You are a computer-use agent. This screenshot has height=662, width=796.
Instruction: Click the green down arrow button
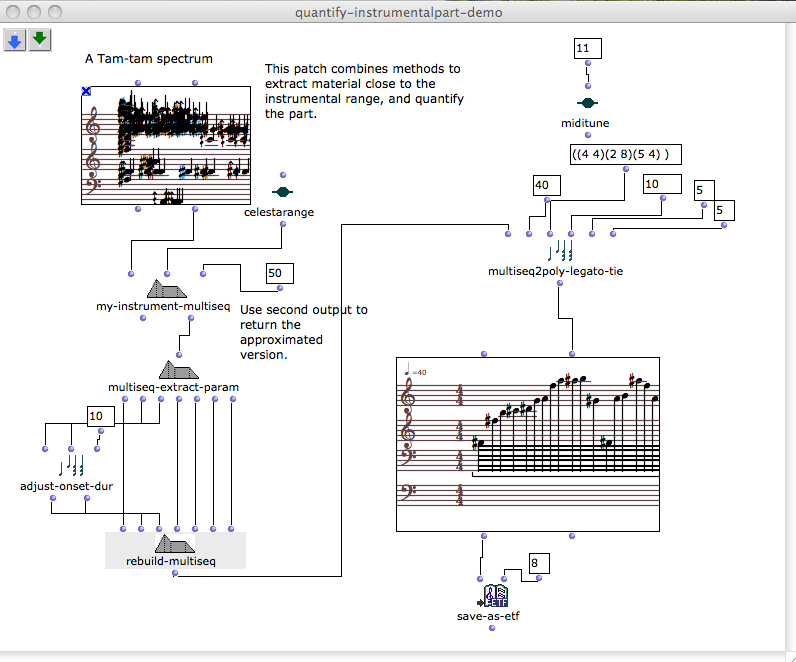point(40,40)
